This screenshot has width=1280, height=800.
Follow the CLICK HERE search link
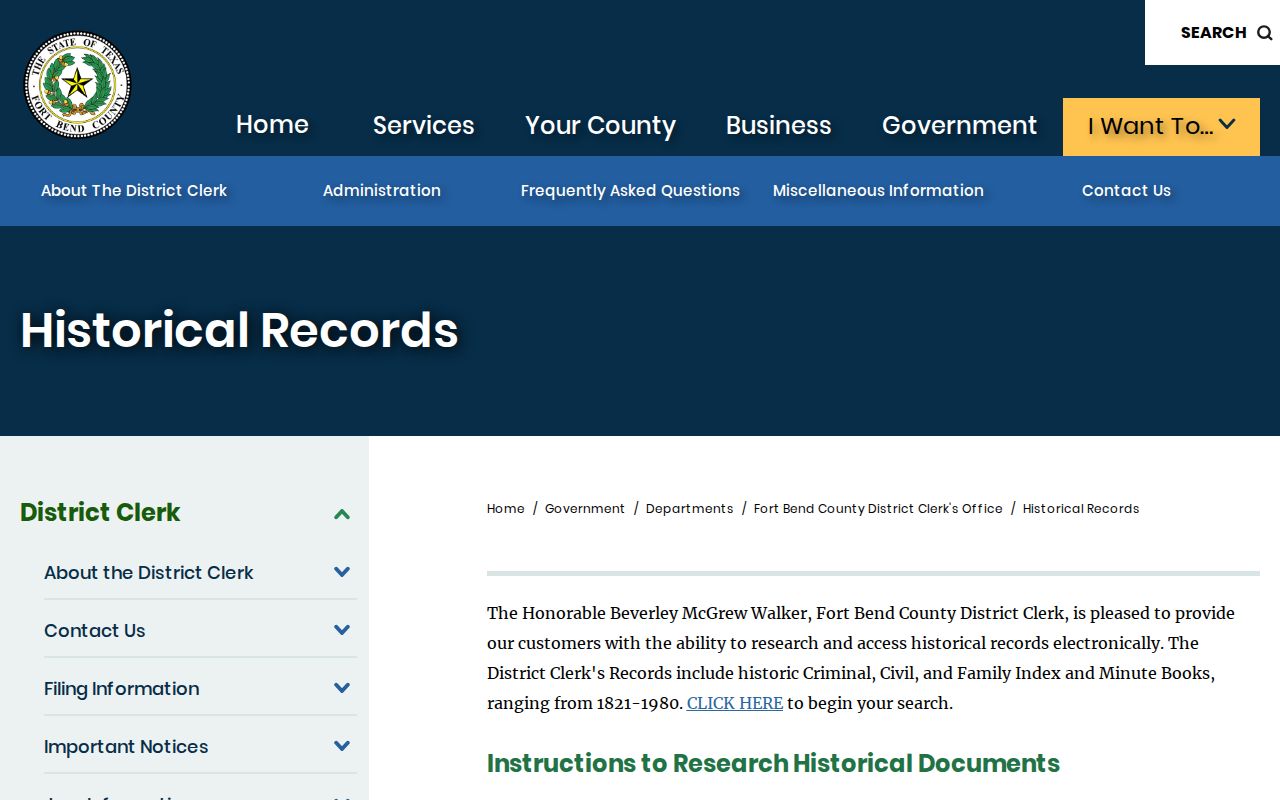pos(735,703)
